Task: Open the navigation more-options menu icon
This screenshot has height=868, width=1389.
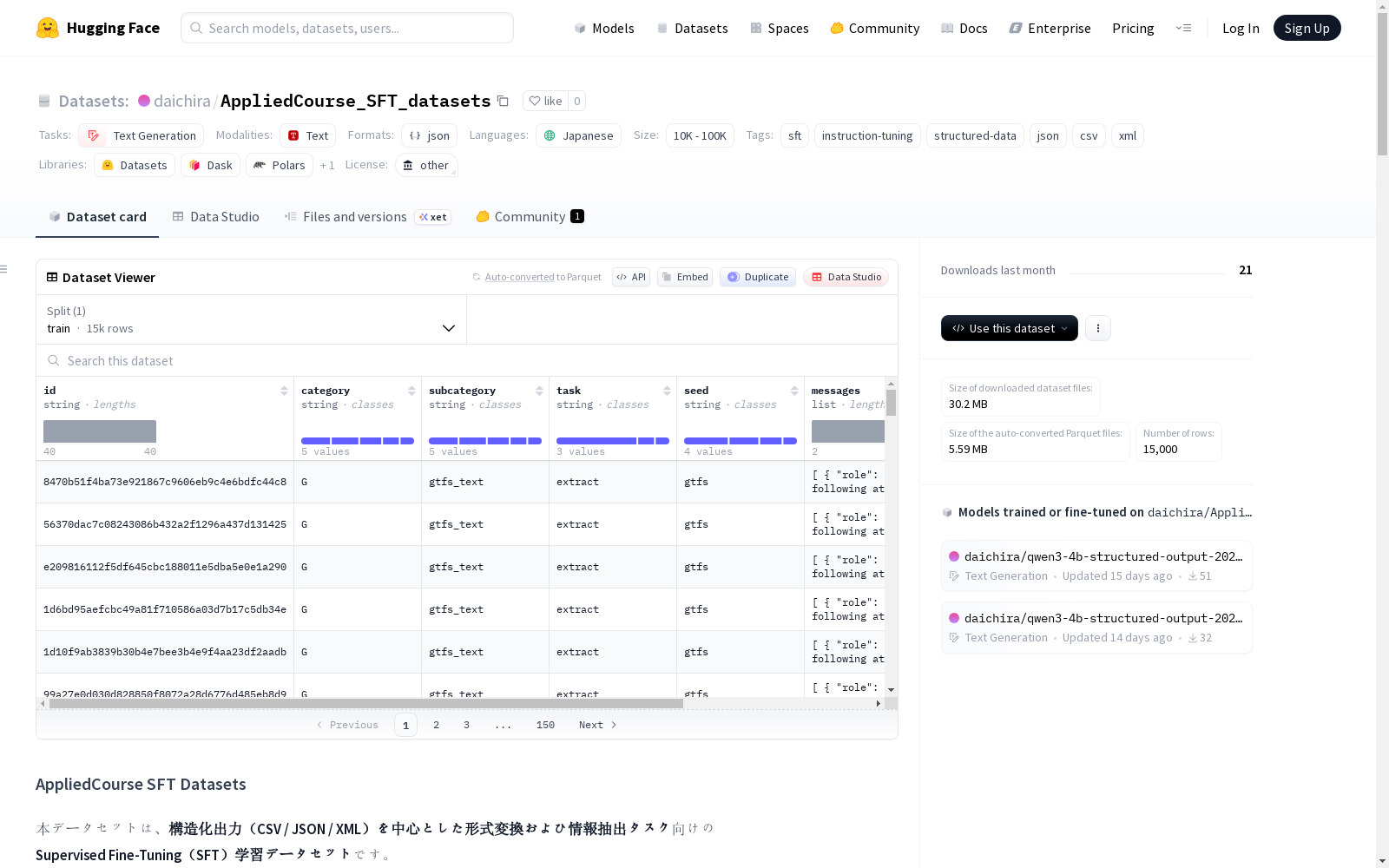Action: click(1183, 28)
